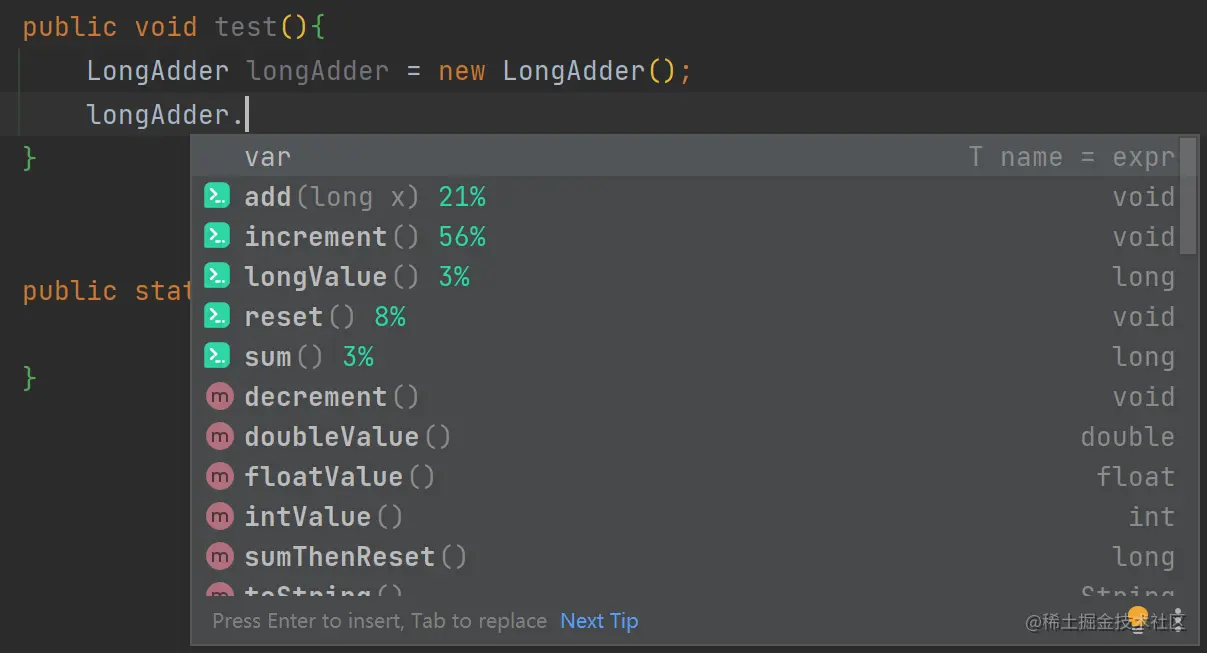Click the method icon beside intValue()
1207x653 pixels.
[218, 516]
